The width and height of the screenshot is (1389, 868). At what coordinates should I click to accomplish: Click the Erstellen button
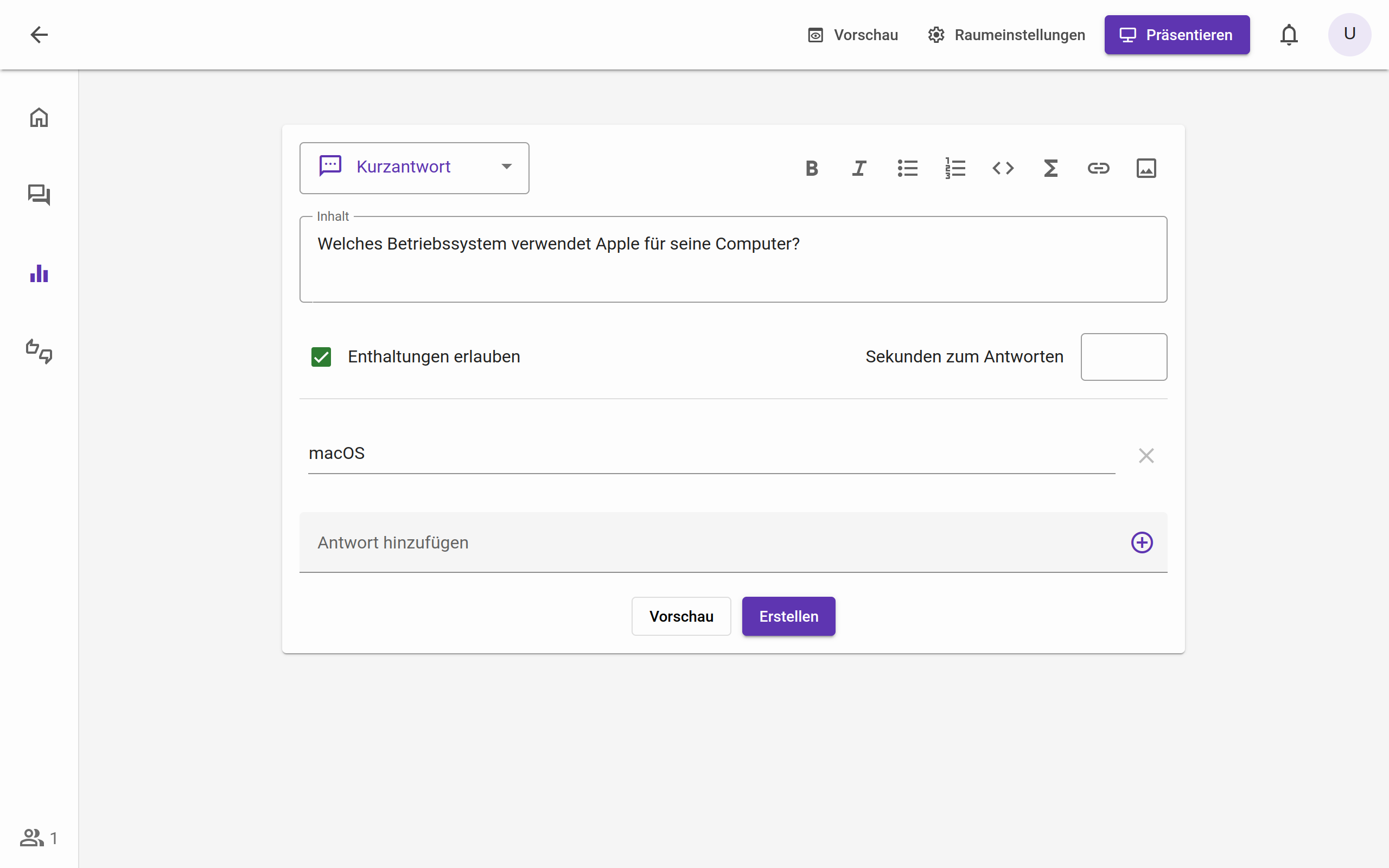coord(788,616)
